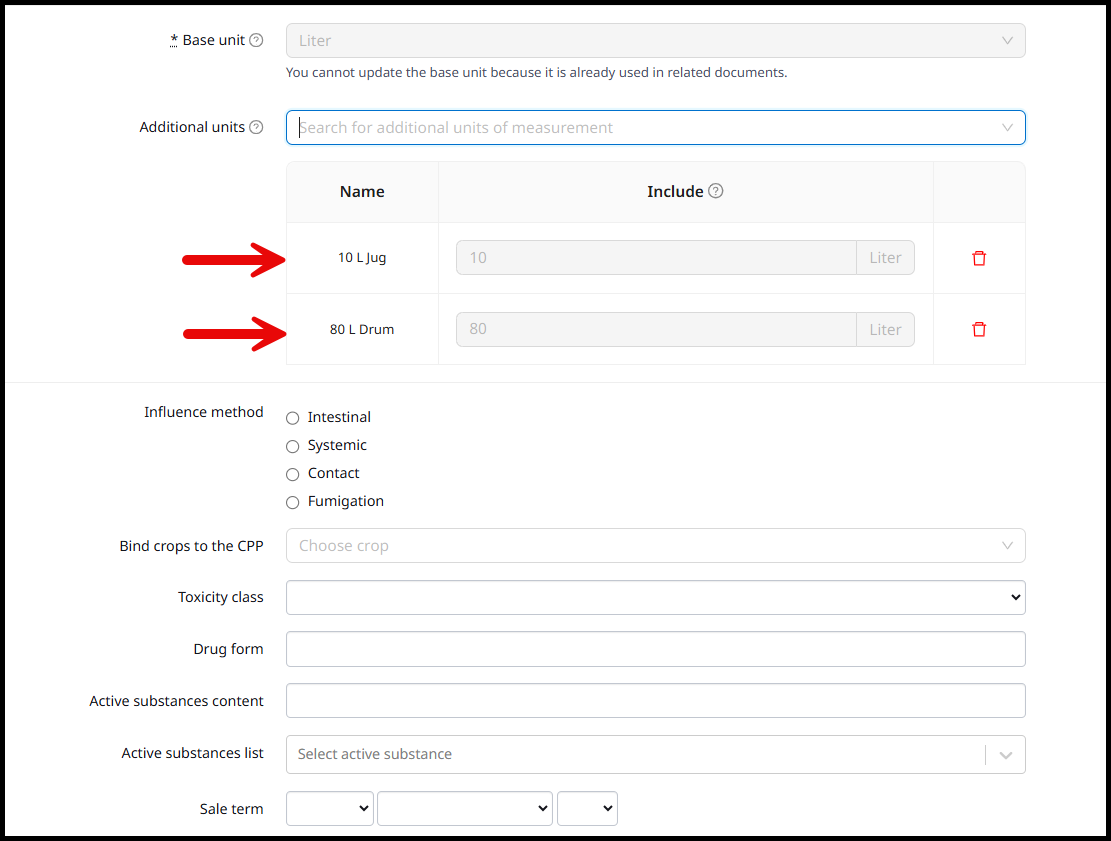Delete the 80 L Drum unit row
This screenshot has height=841, width=1111.
(x=979, y=329)
